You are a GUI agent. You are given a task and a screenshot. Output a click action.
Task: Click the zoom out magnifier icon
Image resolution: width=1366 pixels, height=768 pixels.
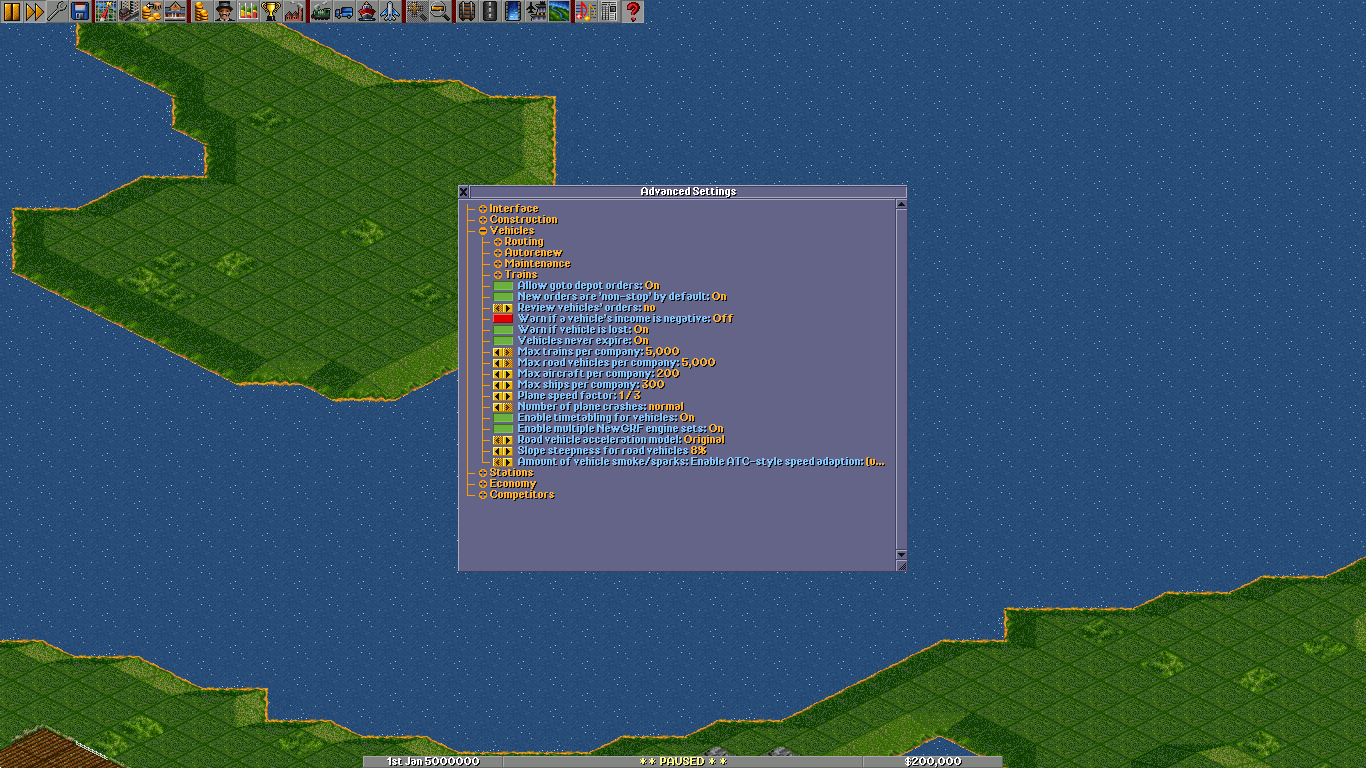[440, 12]
